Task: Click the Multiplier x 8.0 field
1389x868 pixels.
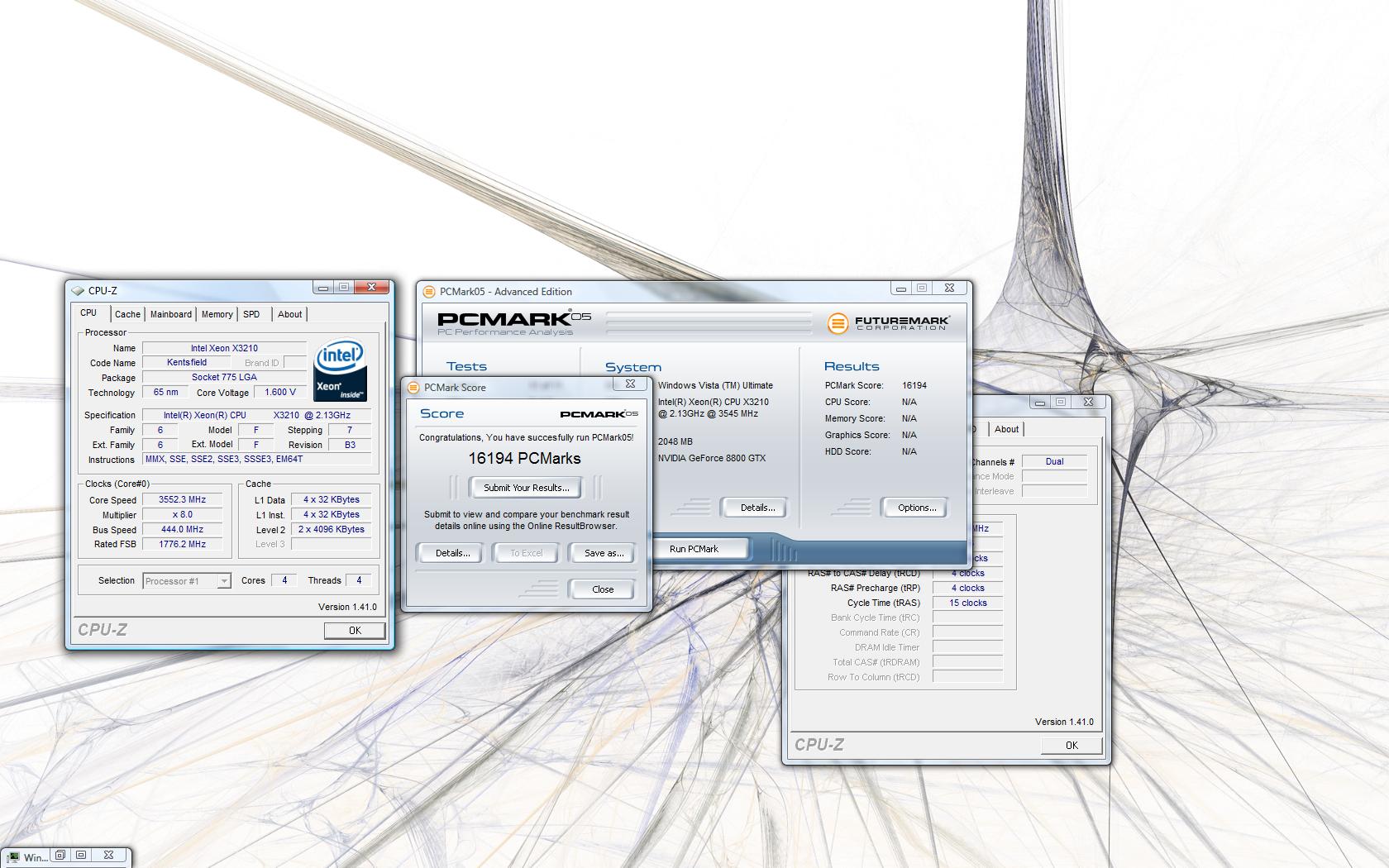Action: (182, 514)
